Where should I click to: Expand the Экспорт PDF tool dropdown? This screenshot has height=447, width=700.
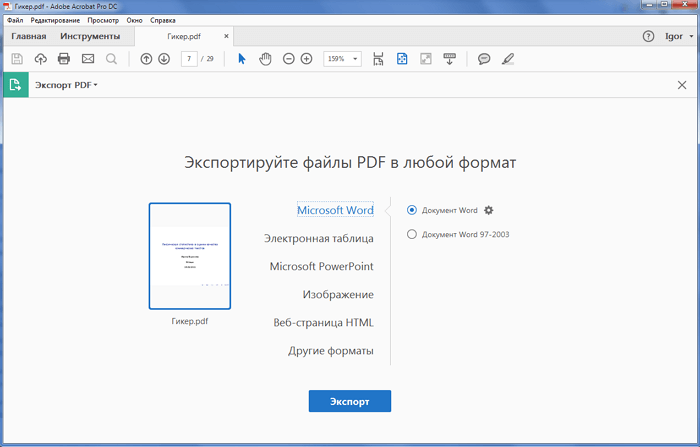tap(66, 85)
